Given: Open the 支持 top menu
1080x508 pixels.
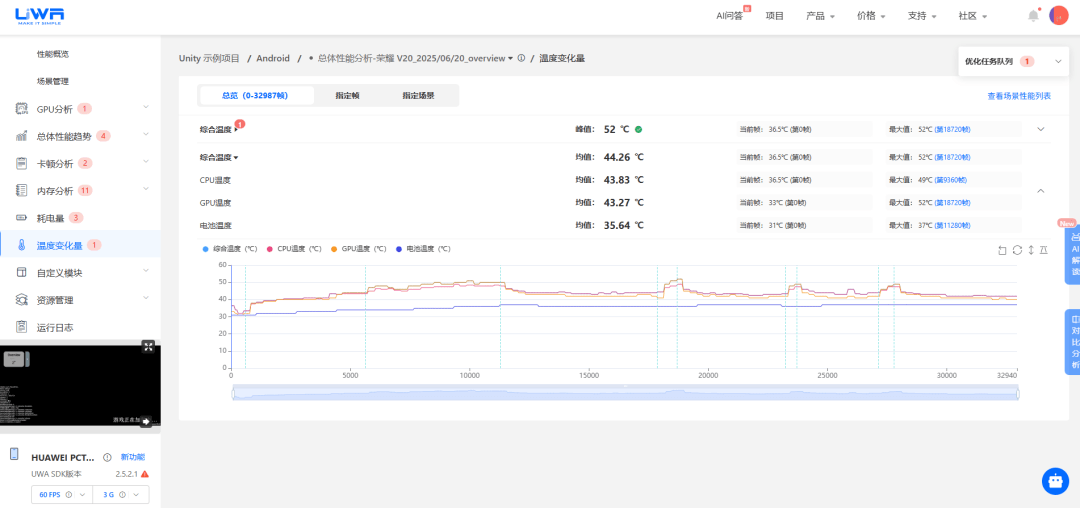Looking at the screenshot, I should [x=922, y=16].
